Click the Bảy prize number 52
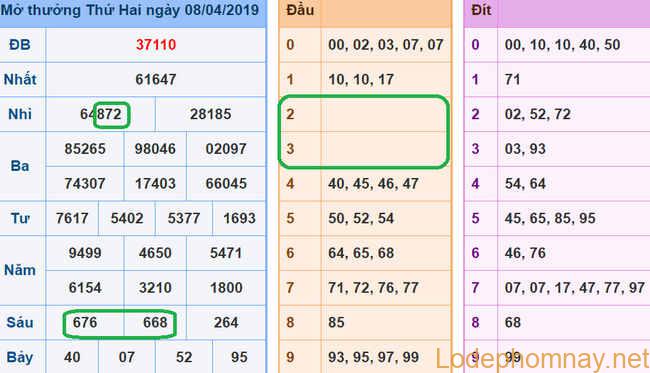 184,357
